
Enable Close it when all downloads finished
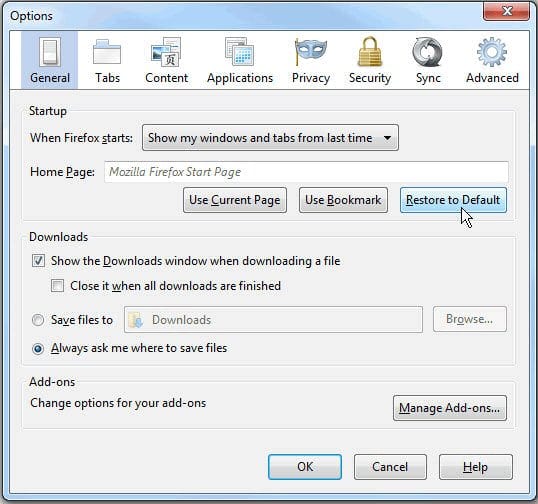click(x=57, y=285)
